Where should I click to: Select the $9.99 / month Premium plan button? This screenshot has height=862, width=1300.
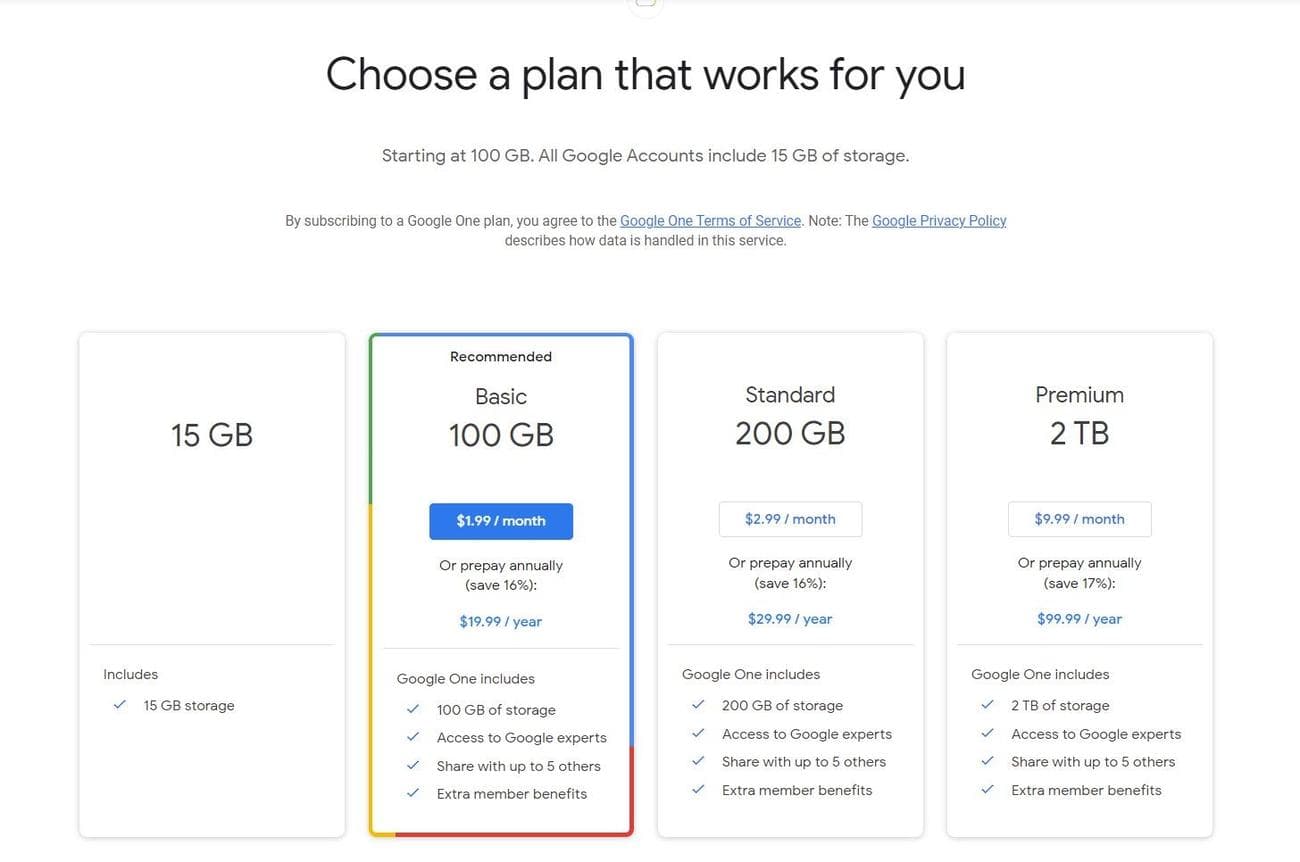coord(1080,519)
